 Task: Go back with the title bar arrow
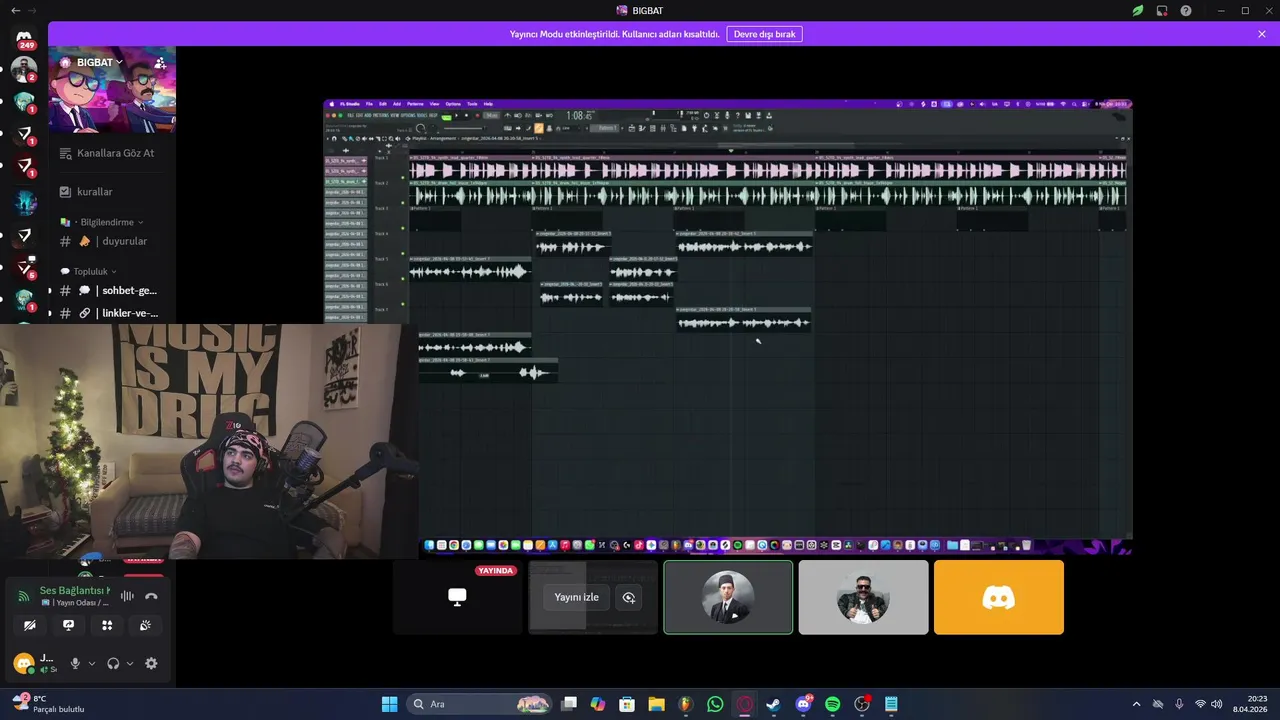tap(14, 10)
